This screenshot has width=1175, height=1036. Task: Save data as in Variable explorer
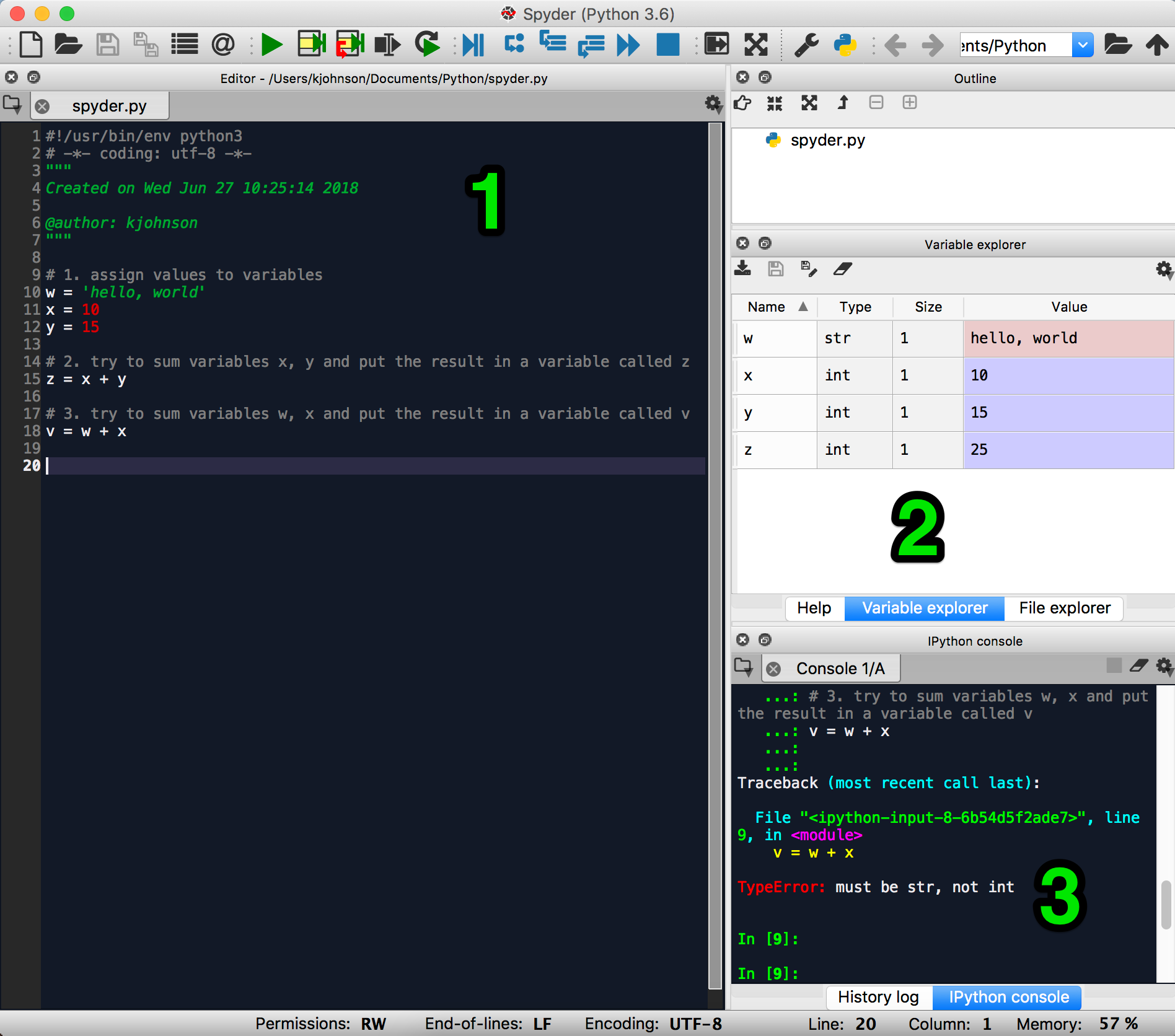(809, 269)
